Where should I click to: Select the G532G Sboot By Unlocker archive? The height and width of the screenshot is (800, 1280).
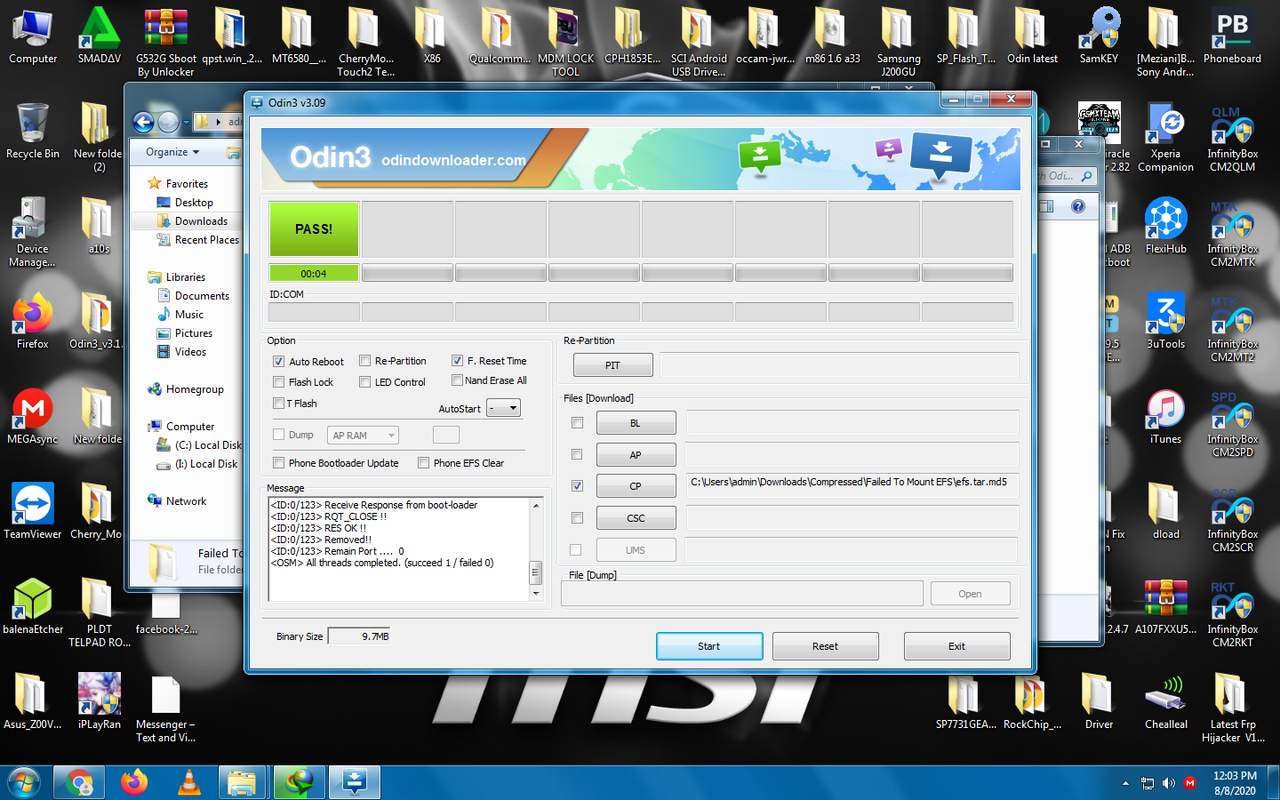coord(166,42)
